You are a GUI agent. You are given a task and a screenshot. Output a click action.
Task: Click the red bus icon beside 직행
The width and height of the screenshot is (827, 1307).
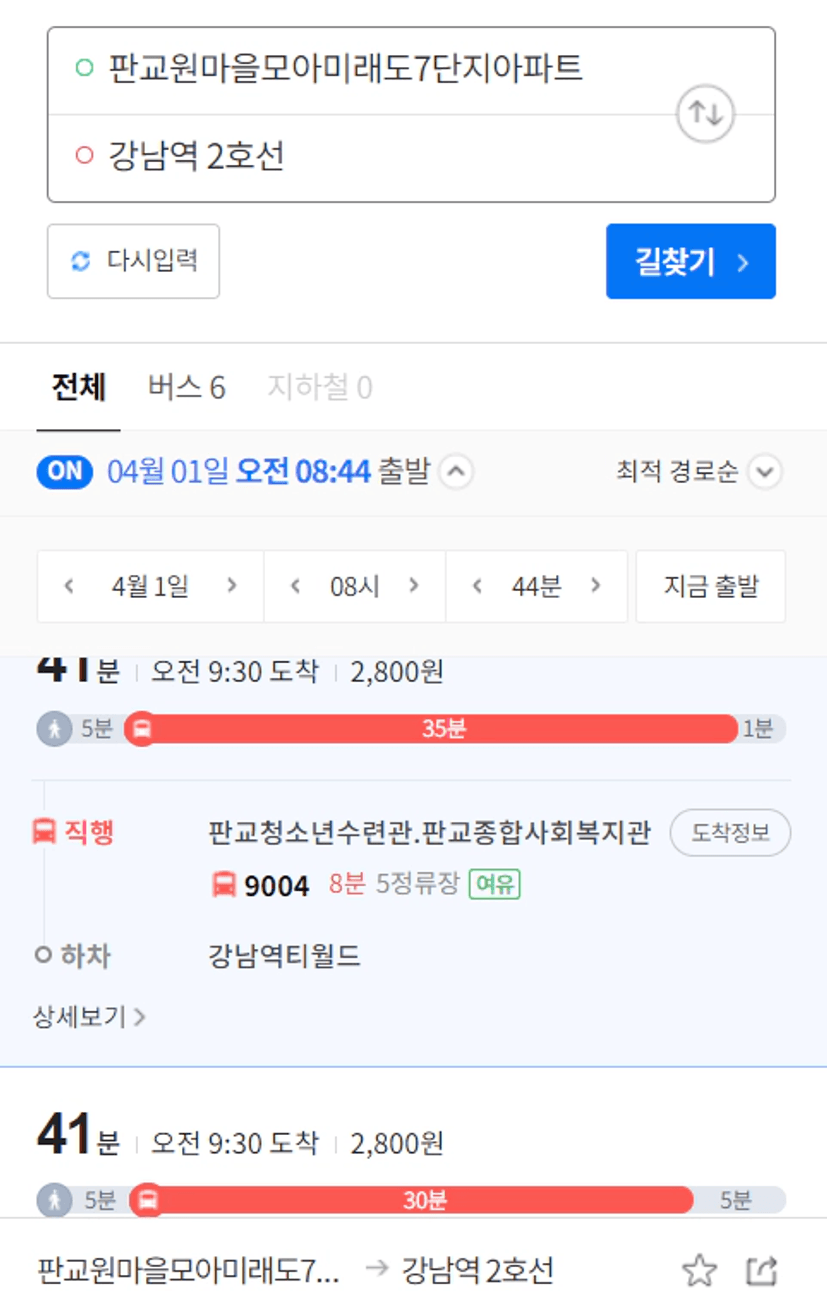point(44,831)
